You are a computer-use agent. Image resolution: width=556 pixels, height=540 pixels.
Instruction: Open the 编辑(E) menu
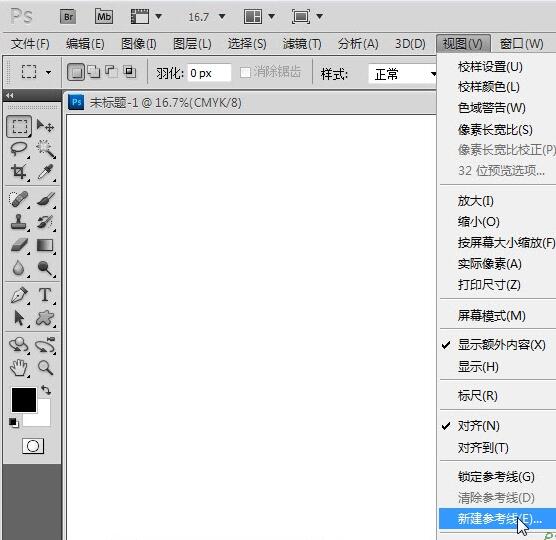click(85, 44)
